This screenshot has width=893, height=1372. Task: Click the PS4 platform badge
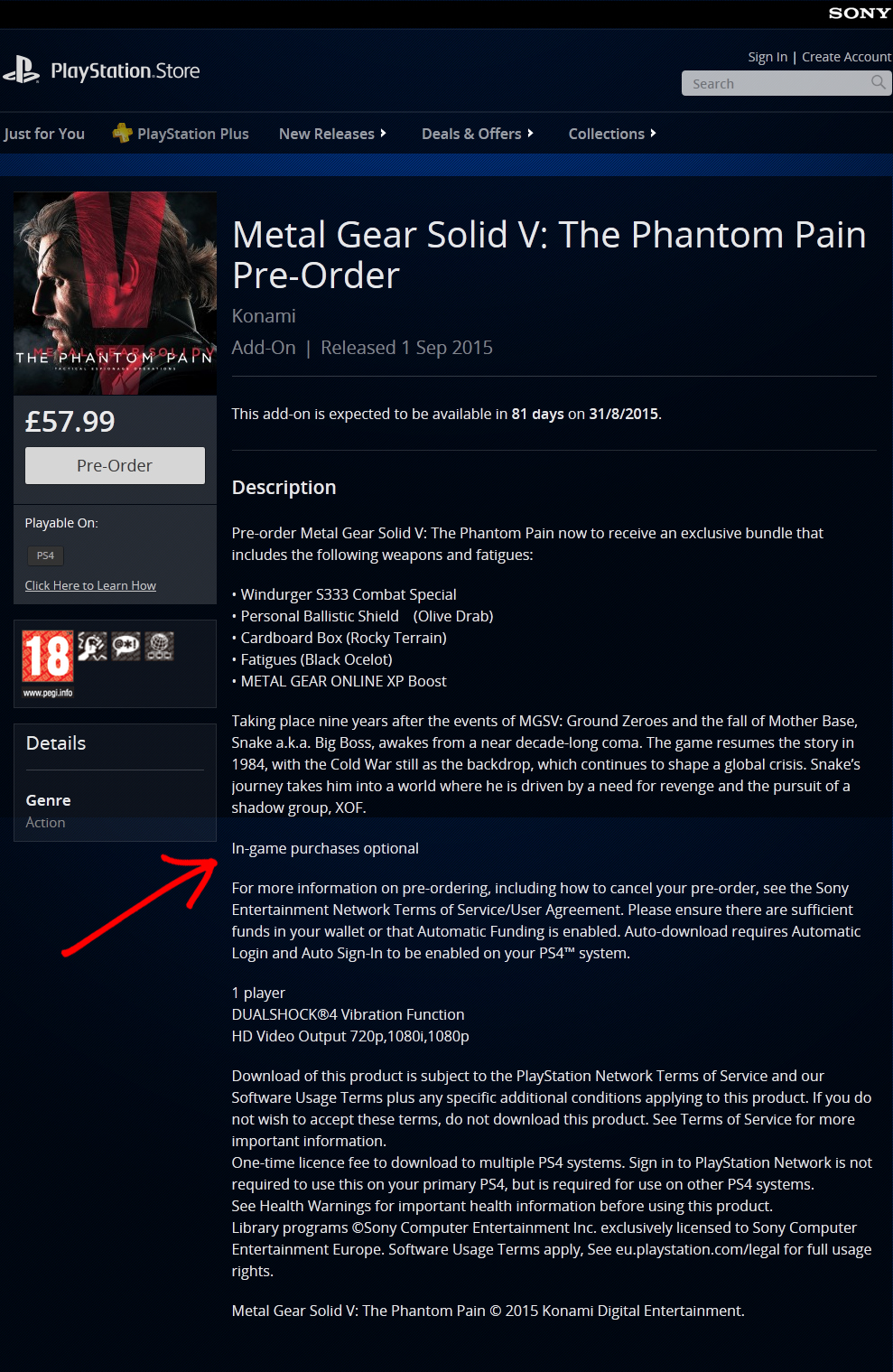click(45, 555)
